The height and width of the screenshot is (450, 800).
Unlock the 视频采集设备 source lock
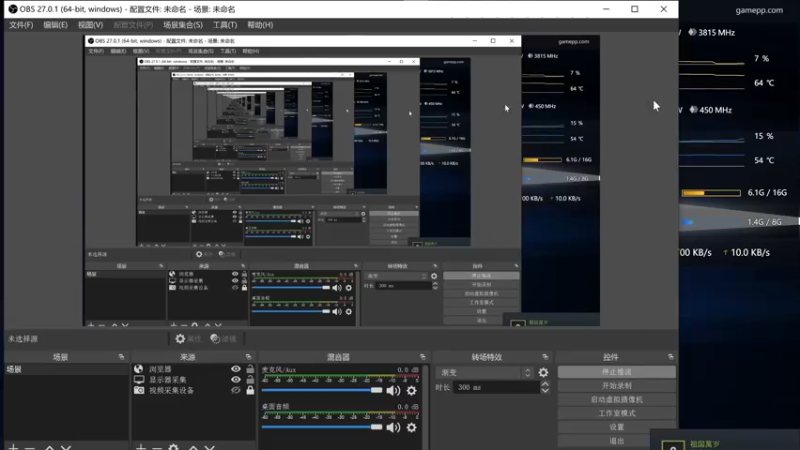[250, 390]
